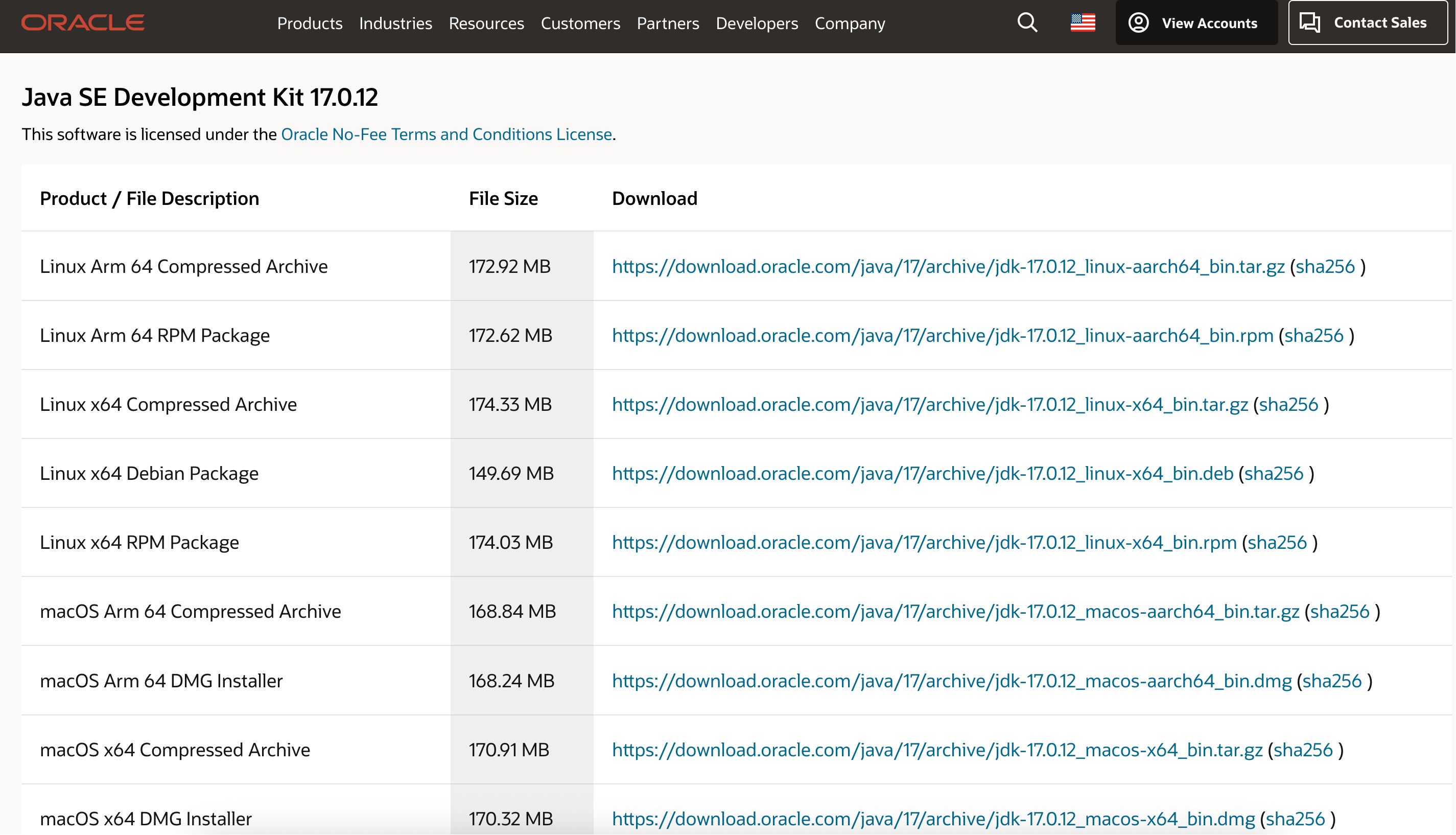This screenshot has height=835, width=1456.
Task: Download jdk-17.0.12_linux-x64_bin.deb
Action: (922, 473)
